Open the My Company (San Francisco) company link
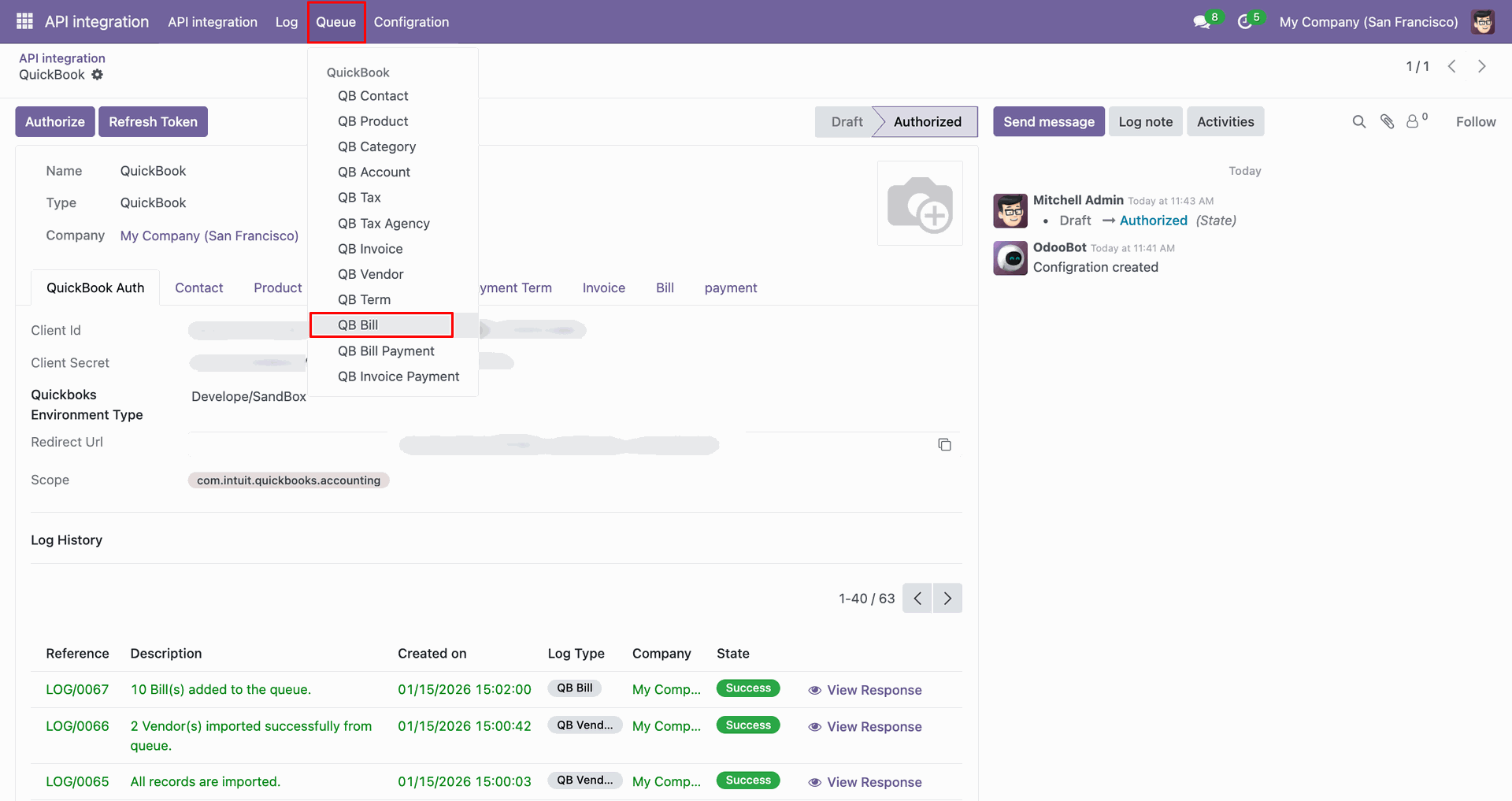 (209, 235)
